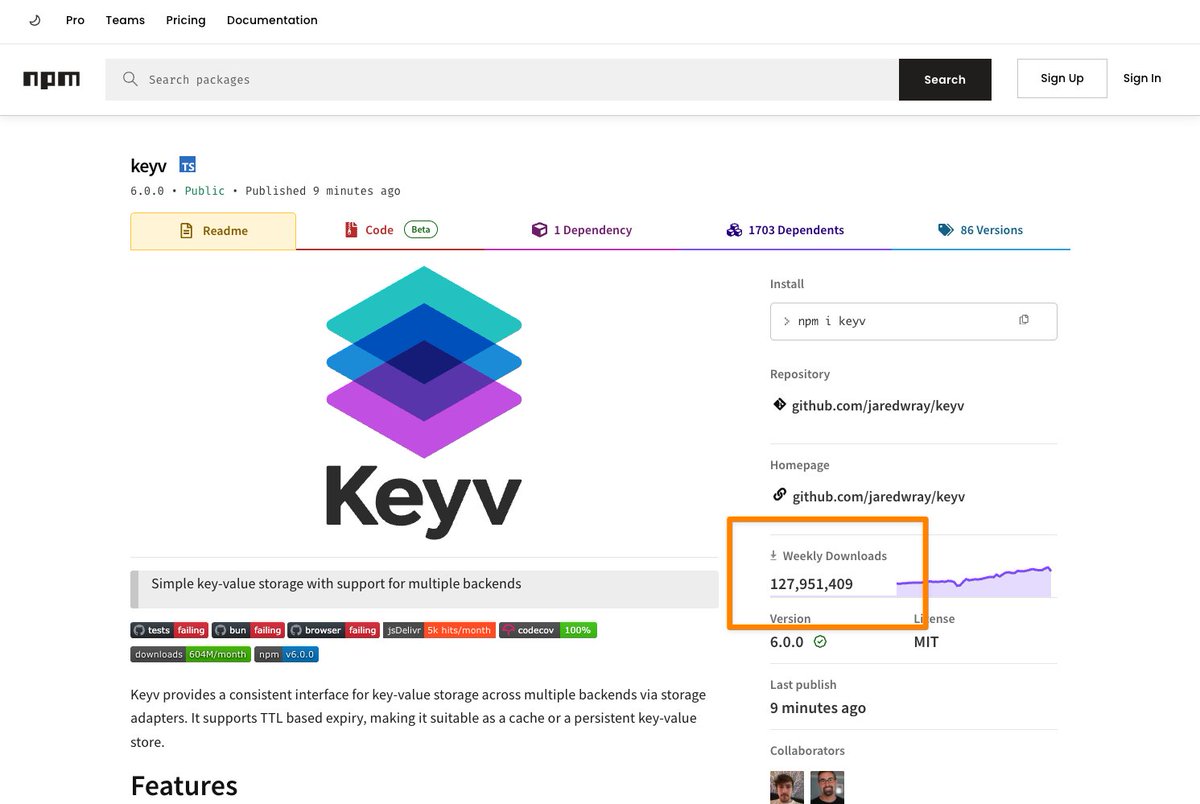Click the downloads 604M/month badge
The image size is (1200, 804).
190,654
